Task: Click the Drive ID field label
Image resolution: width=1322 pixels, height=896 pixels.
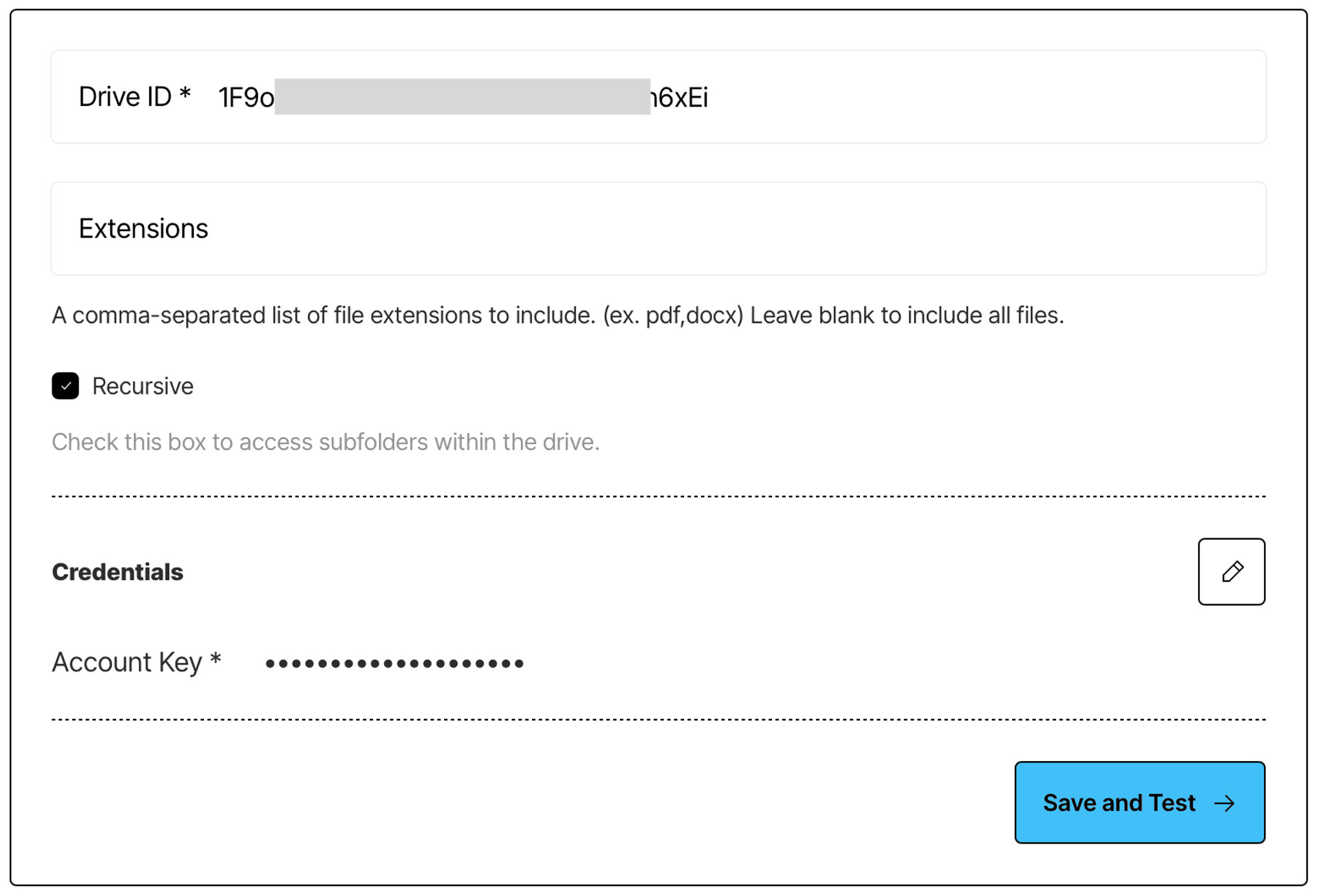Action: pos(135,97)
